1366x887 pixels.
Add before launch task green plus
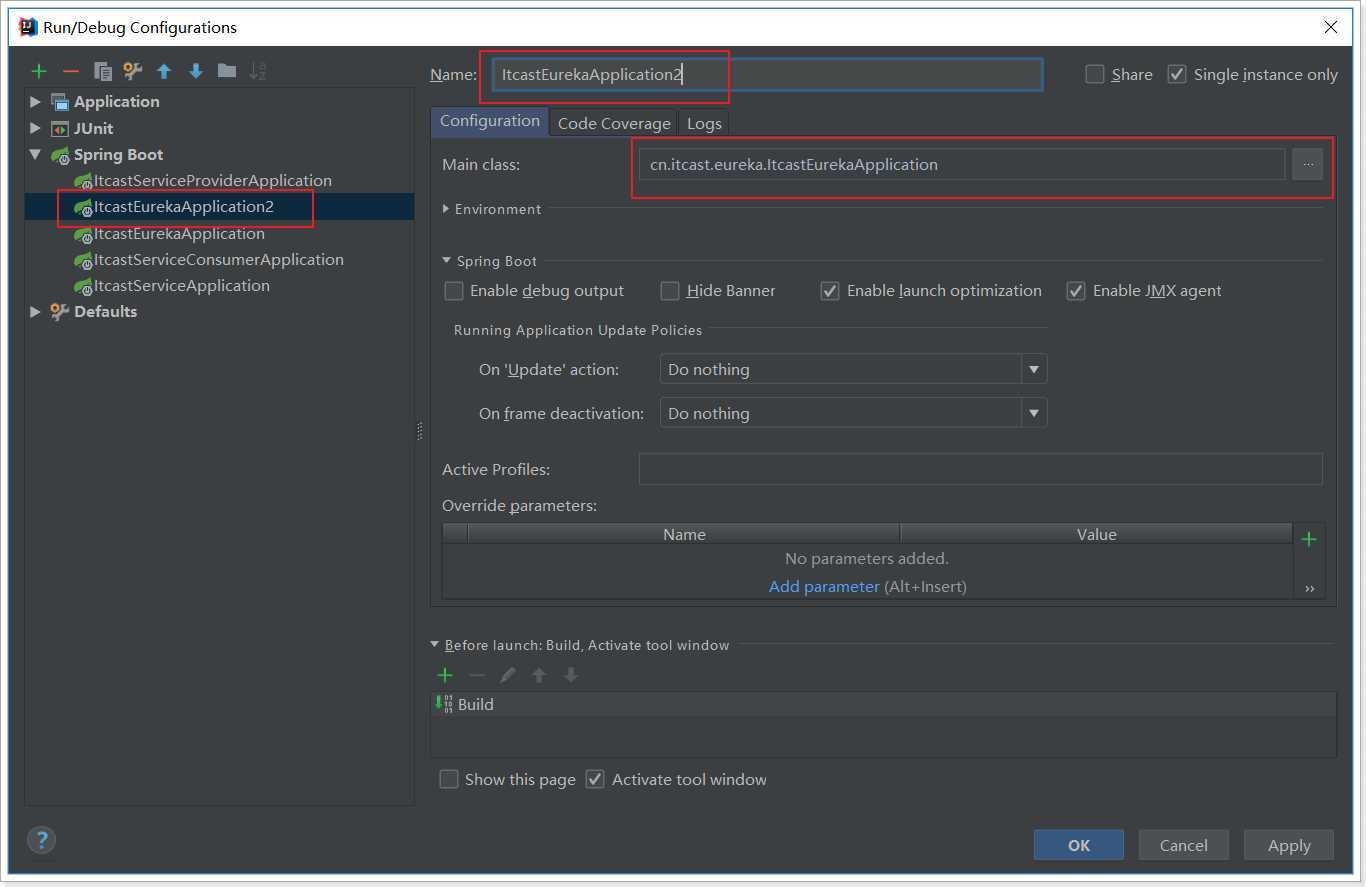pyautogui.click(x=445, y=675)
